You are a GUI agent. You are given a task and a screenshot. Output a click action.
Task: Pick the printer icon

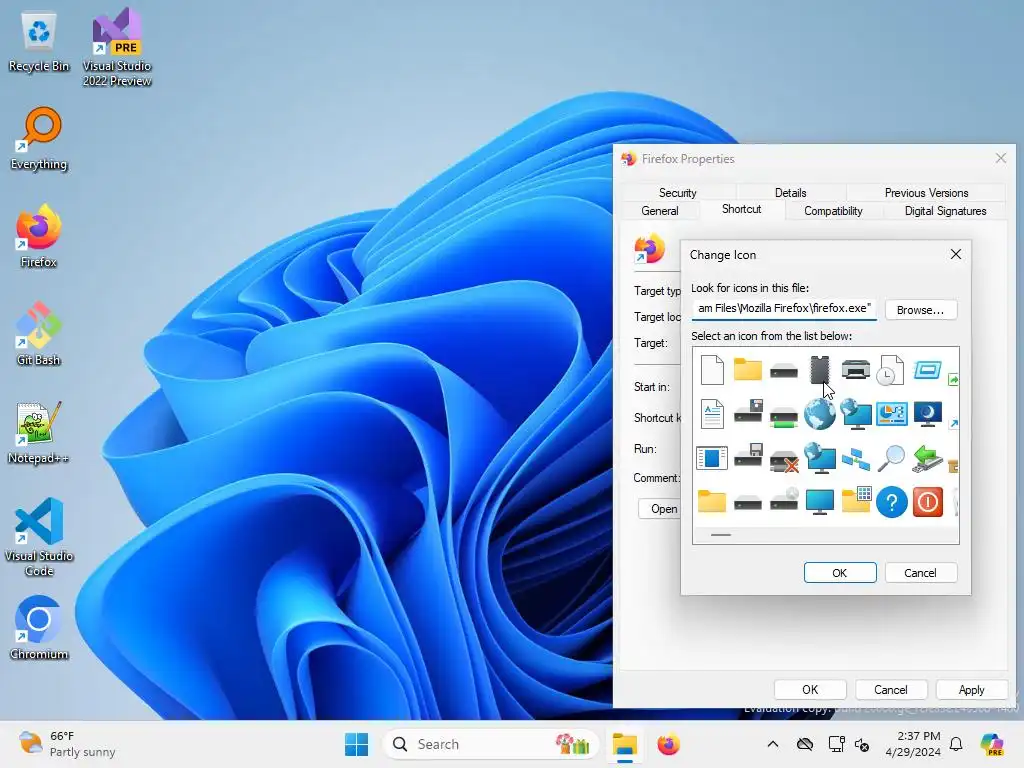pyautogui.click(x=856, y=370)
